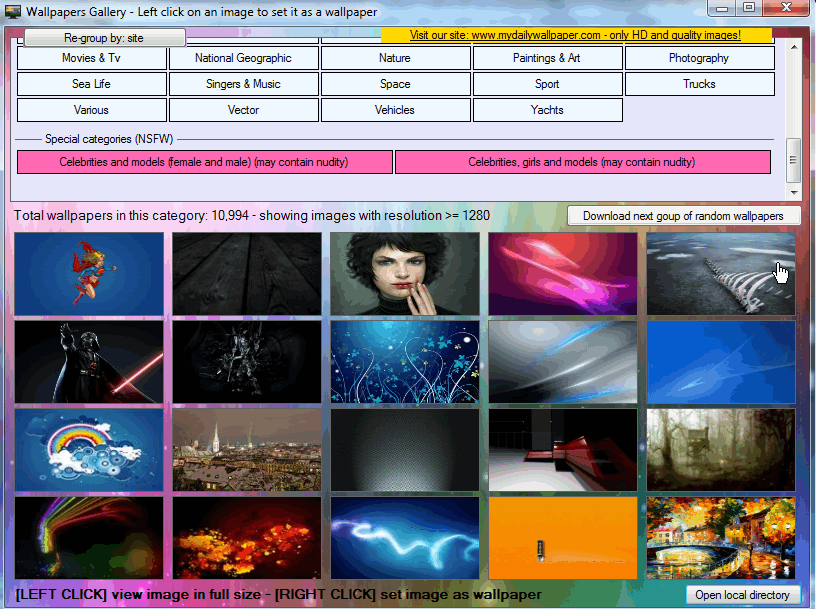Image resolution: width=816 pixels, height=609 pixels.
Task: Open the Yachts category
Action: coord(547,110)
